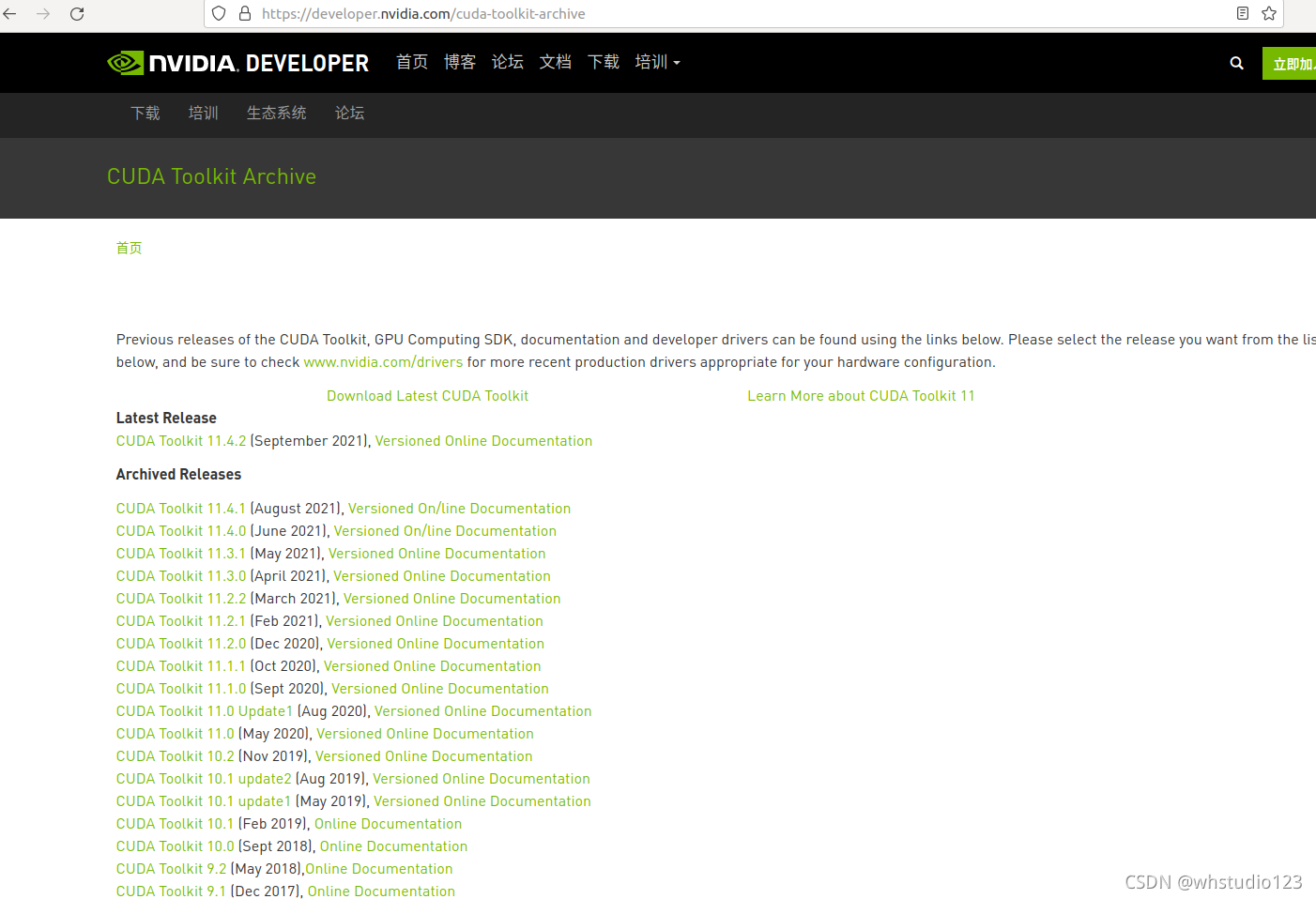
Task: Select 培训 in the gray sub-navigation
Action: 204,114
